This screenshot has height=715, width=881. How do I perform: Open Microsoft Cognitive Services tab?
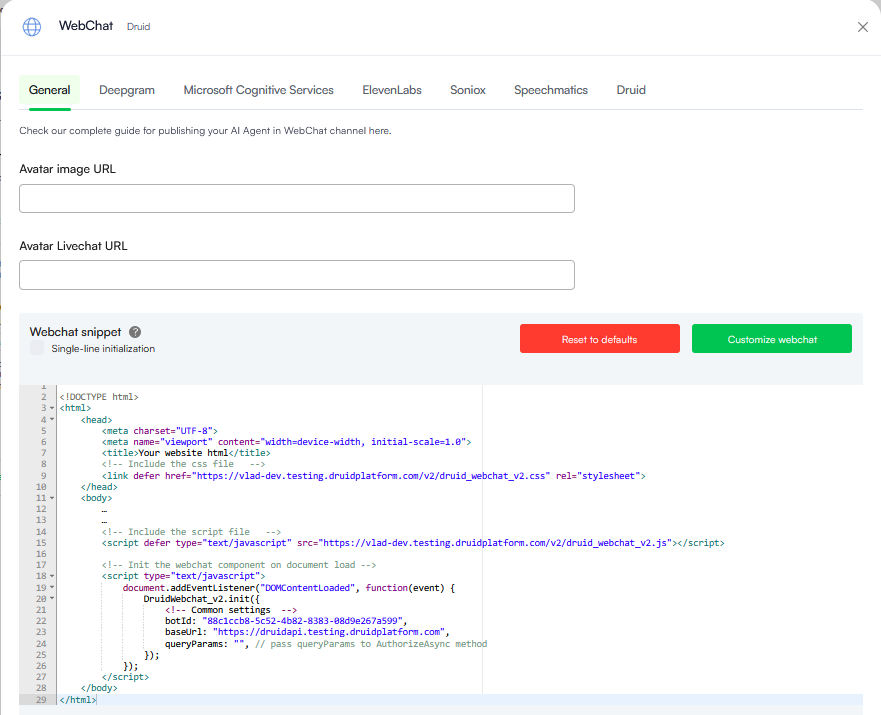coord(258,90)
